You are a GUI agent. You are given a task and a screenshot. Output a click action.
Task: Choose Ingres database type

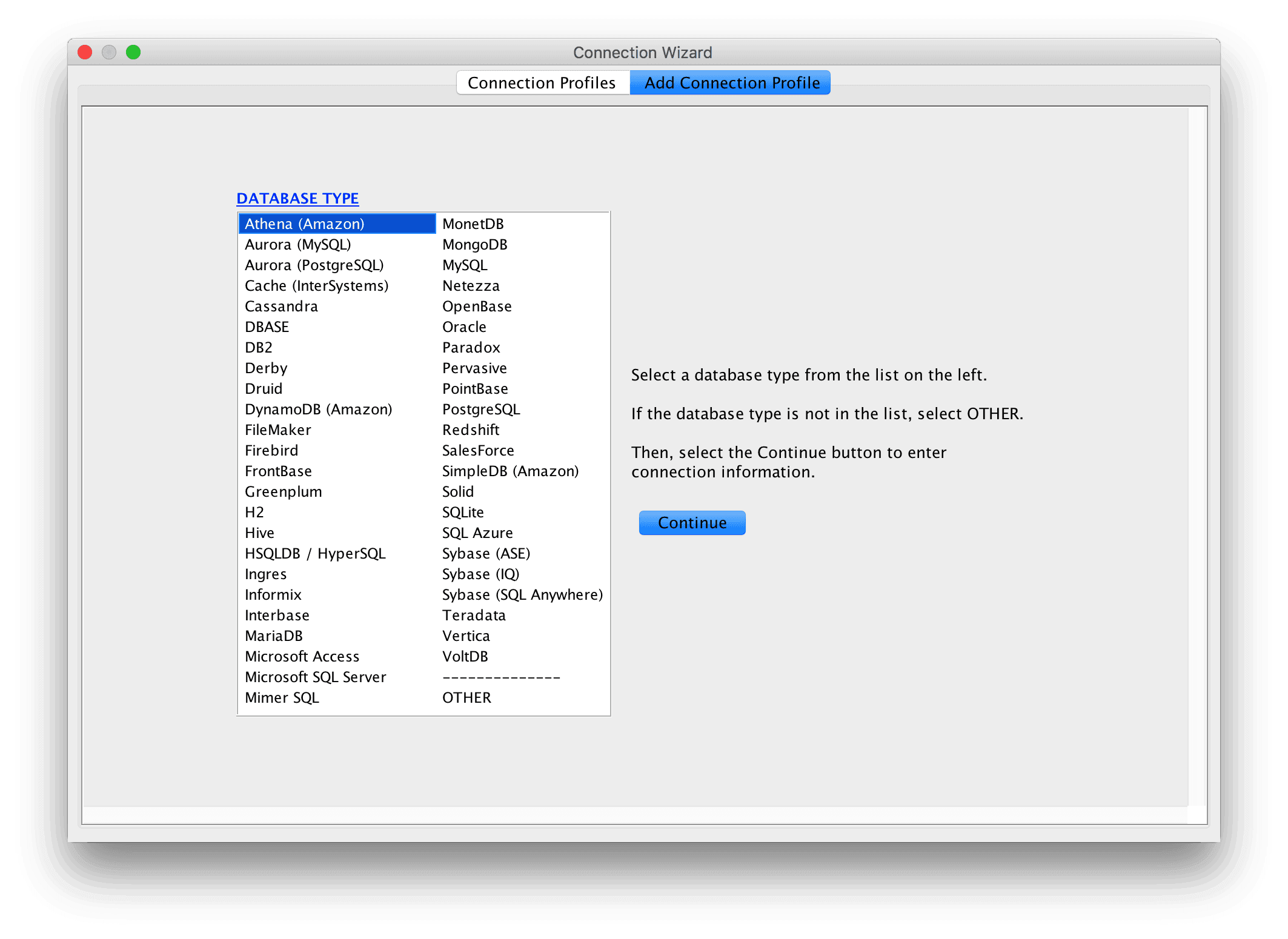click(337, 574)
